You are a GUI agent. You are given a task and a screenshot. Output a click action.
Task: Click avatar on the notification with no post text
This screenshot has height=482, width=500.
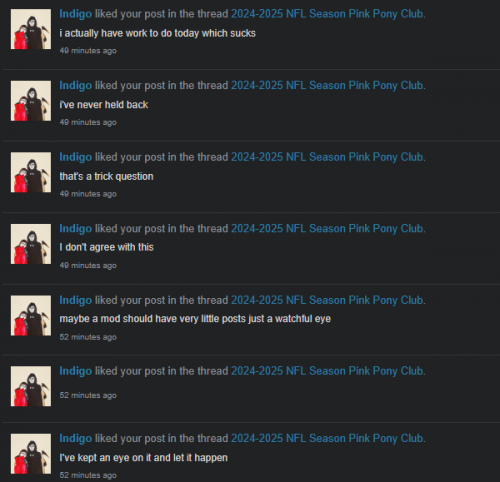click(31, 386)
